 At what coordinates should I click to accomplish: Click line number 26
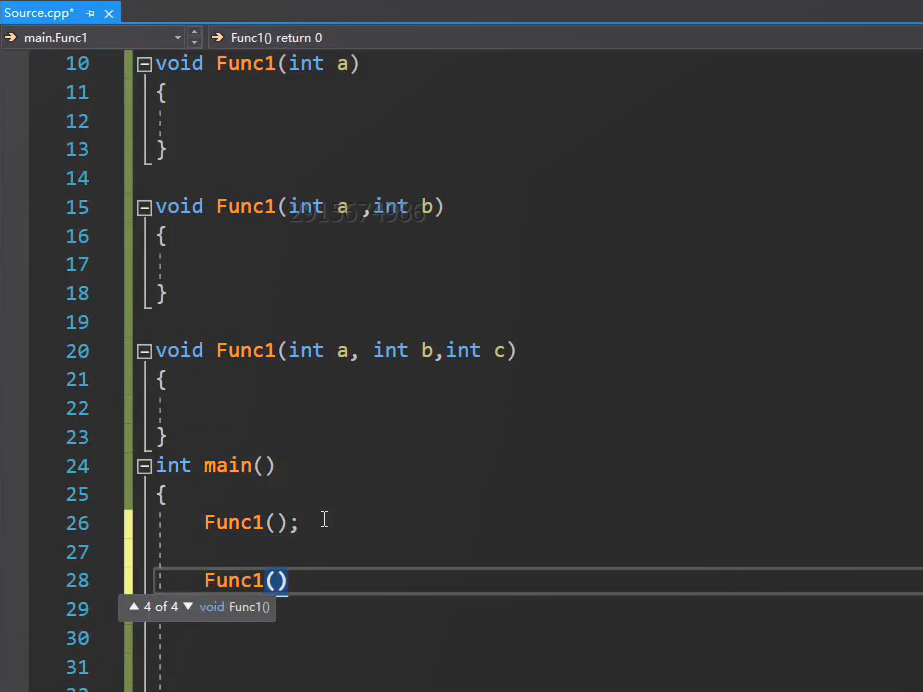pyautogui.click(x=77, y=523)
